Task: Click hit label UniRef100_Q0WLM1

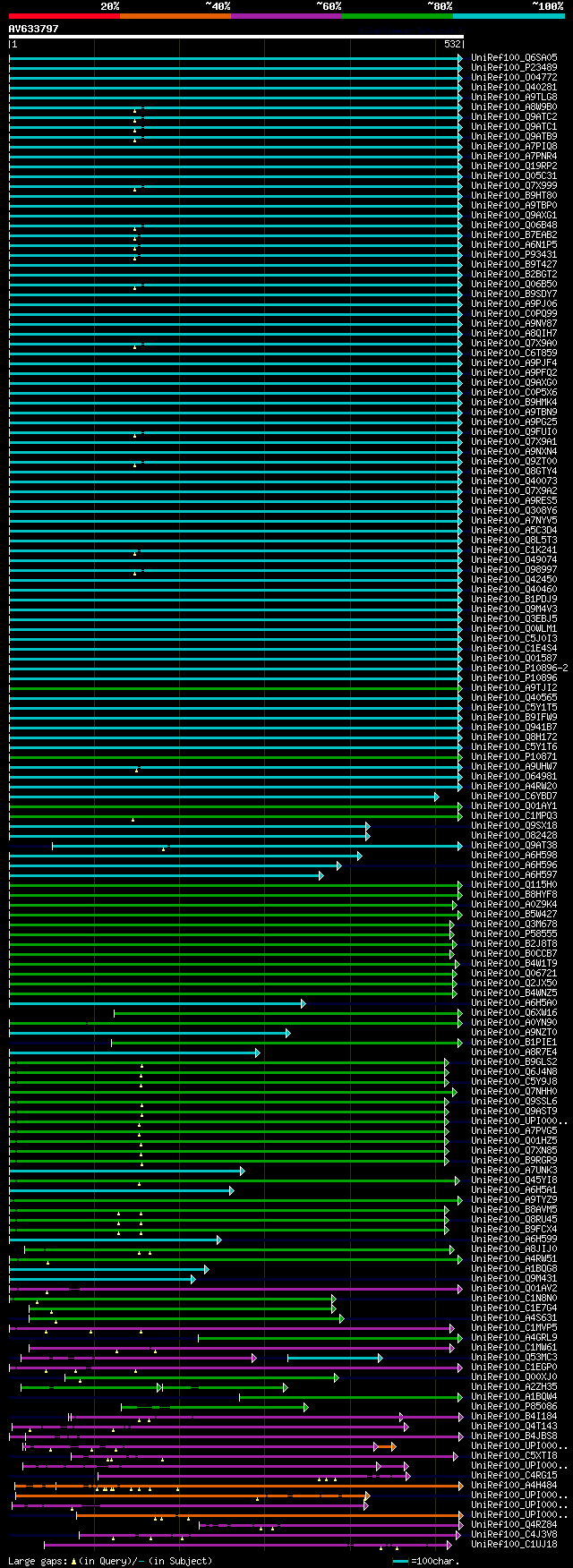Action: [514, 628]
